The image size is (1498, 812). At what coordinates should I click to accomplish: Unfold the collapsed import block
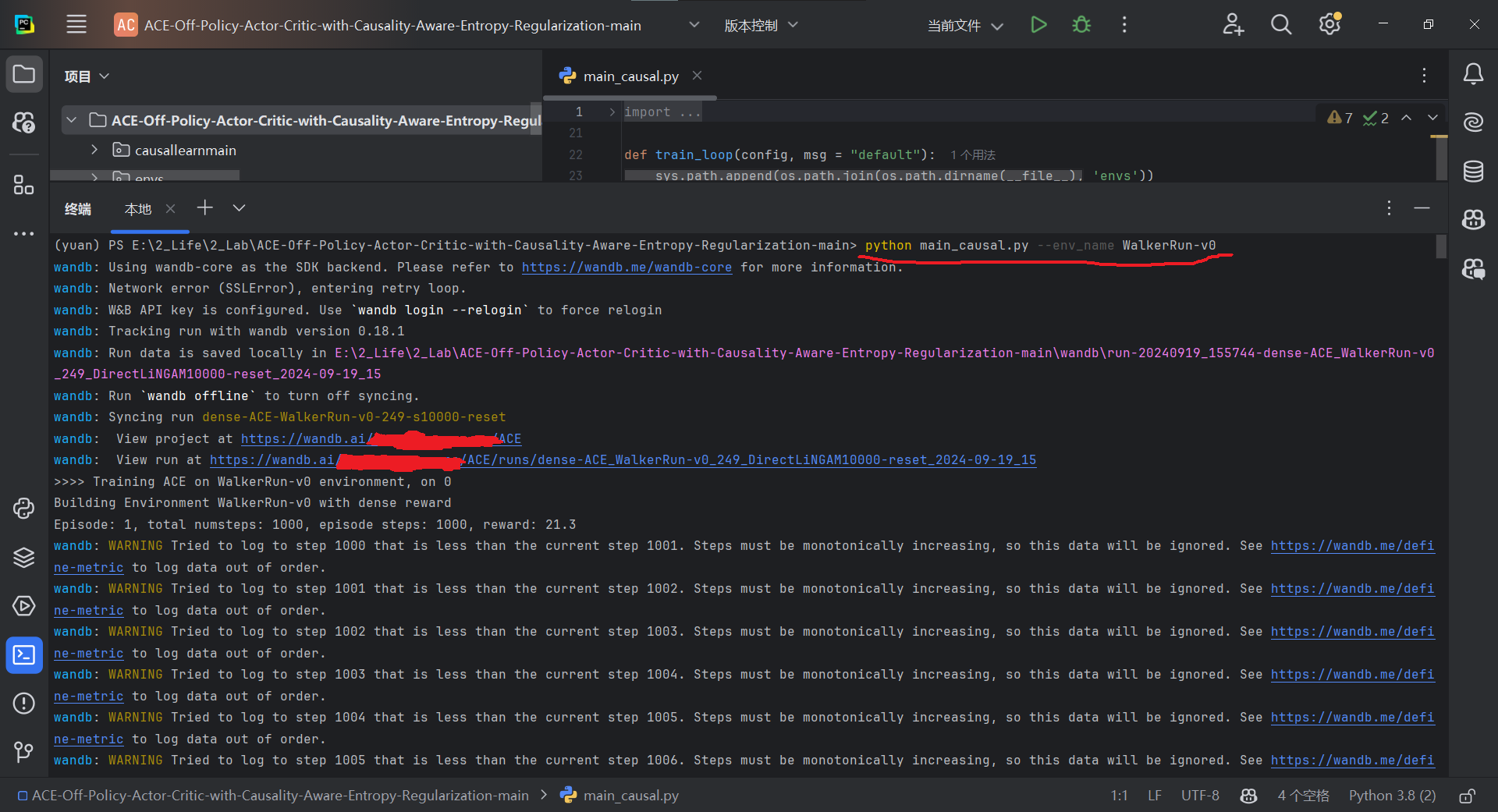[x=612, y=112]
